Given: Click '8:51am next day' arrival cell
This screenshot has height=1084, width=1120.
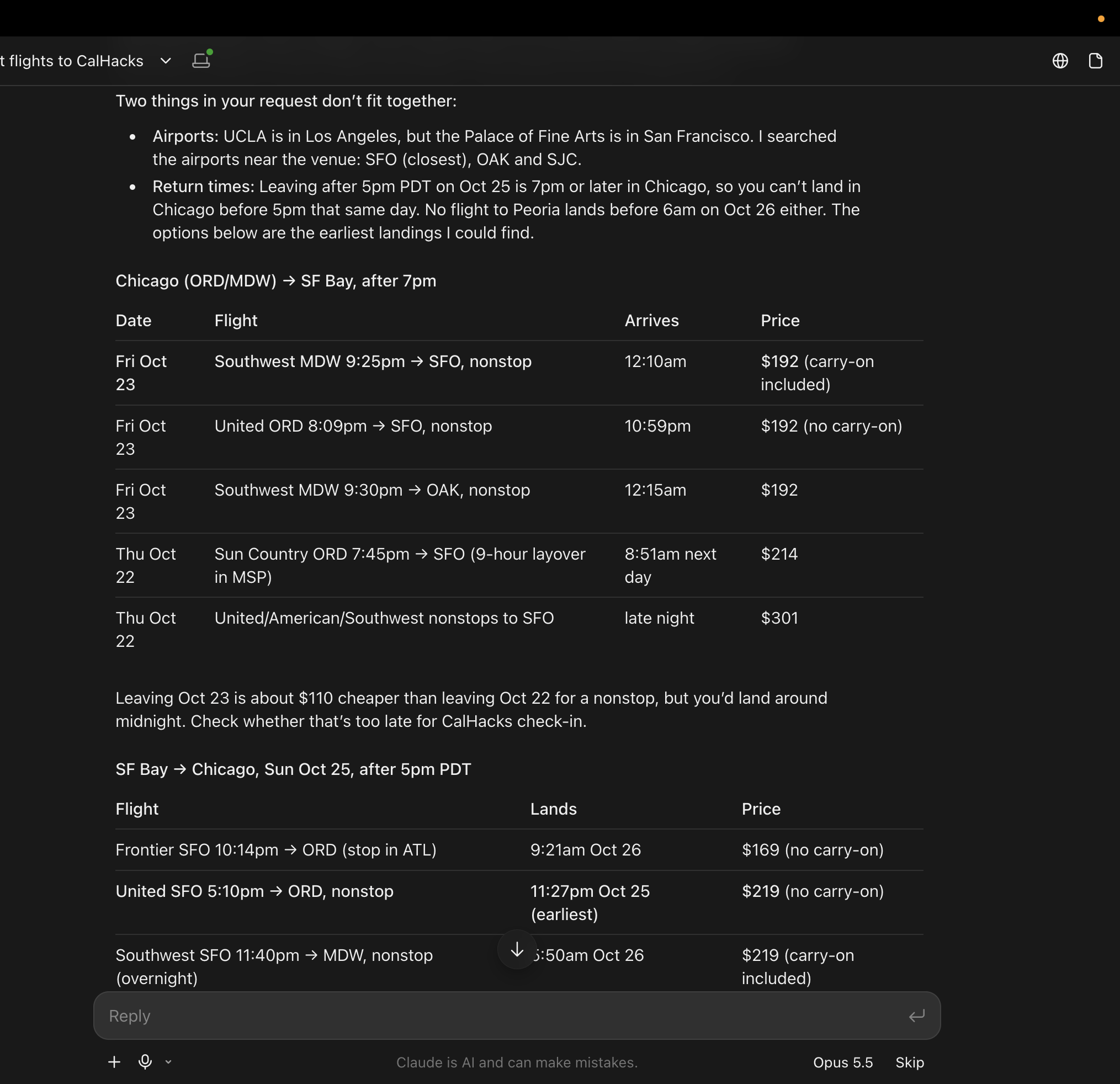Looking at the screenshot, I should (670, 565).
